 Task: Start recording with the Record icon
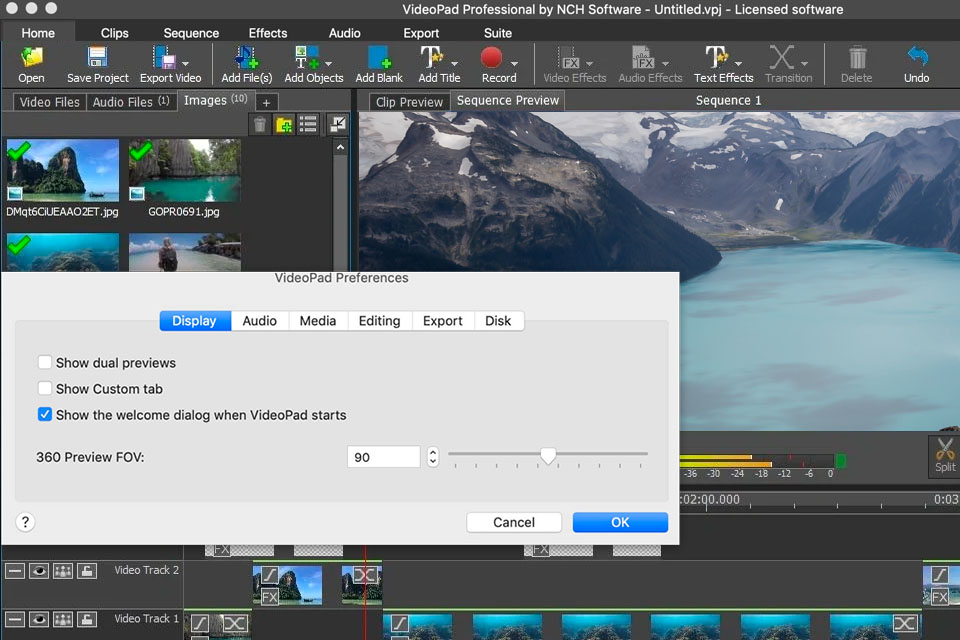click(492, 58)
